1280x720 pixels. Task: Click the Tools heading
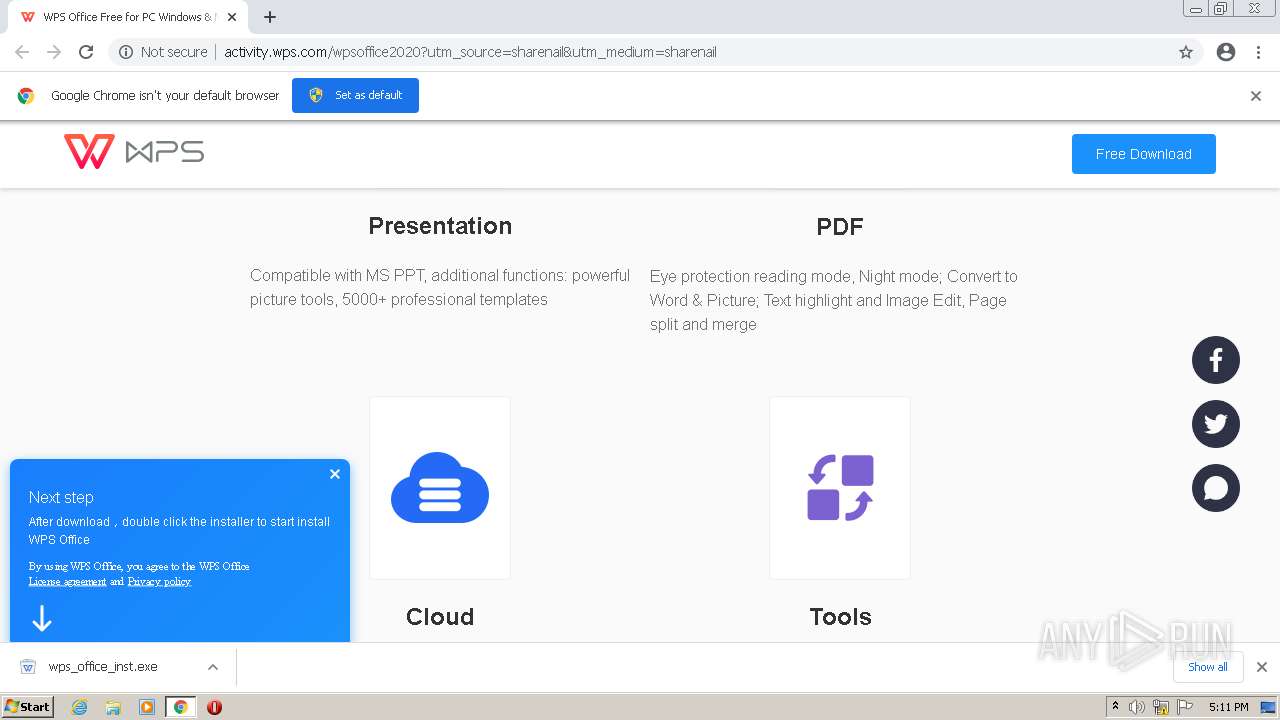(x=840, y=617)
